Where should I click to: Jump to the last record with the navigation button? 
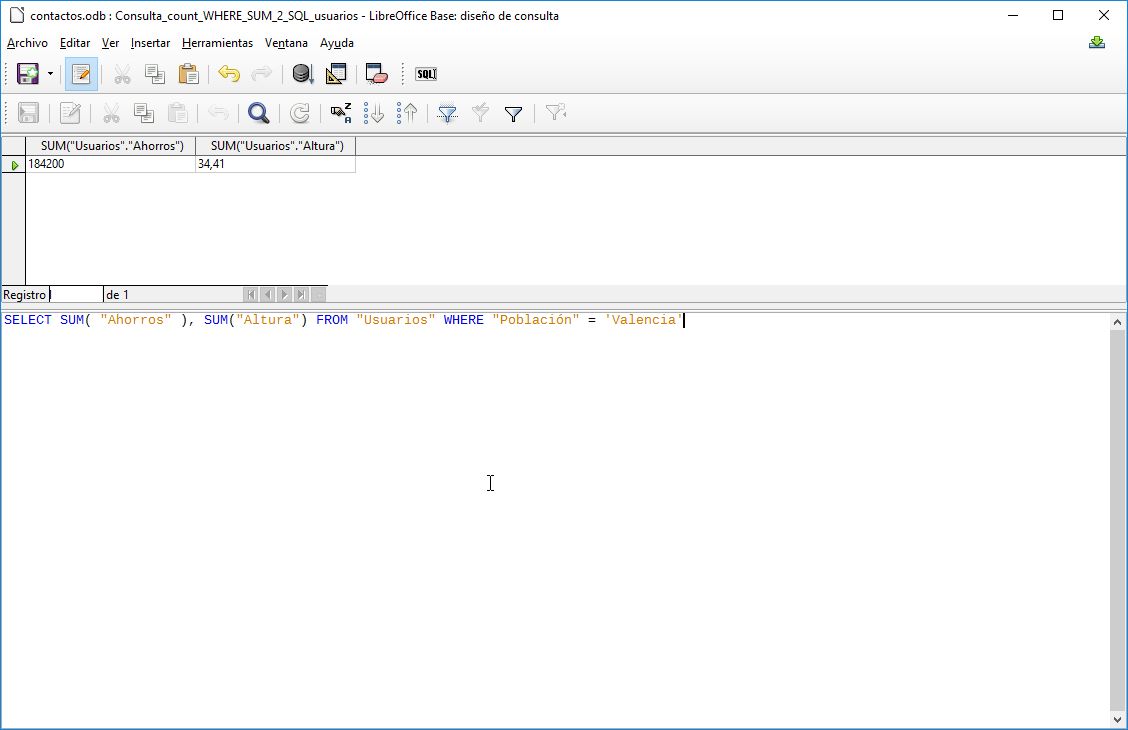(x=300, y=294)
